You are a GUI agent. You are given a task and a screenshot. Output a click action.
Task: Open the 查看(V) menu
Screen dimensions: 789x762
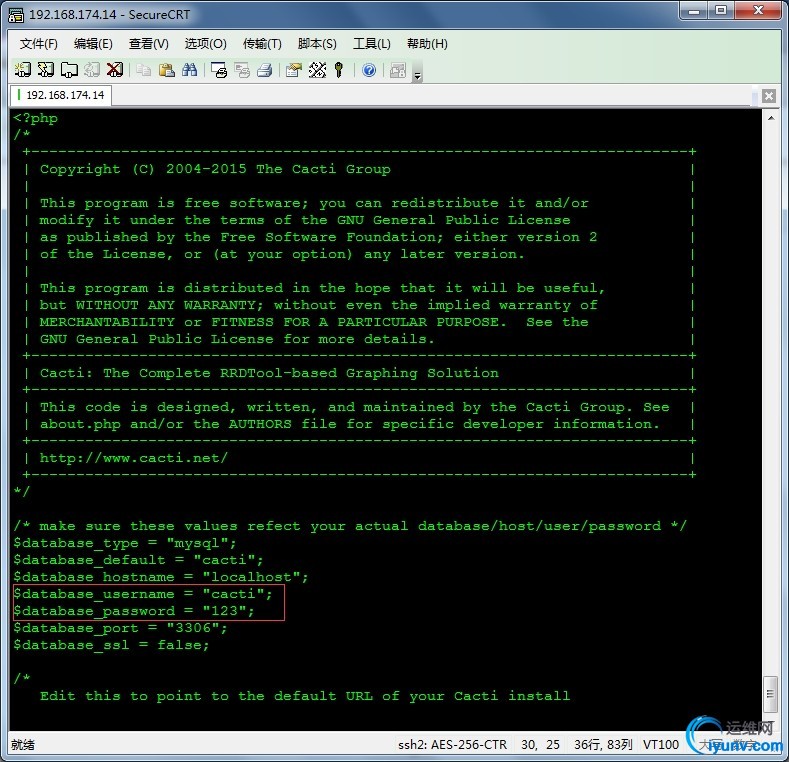[148, 44]
